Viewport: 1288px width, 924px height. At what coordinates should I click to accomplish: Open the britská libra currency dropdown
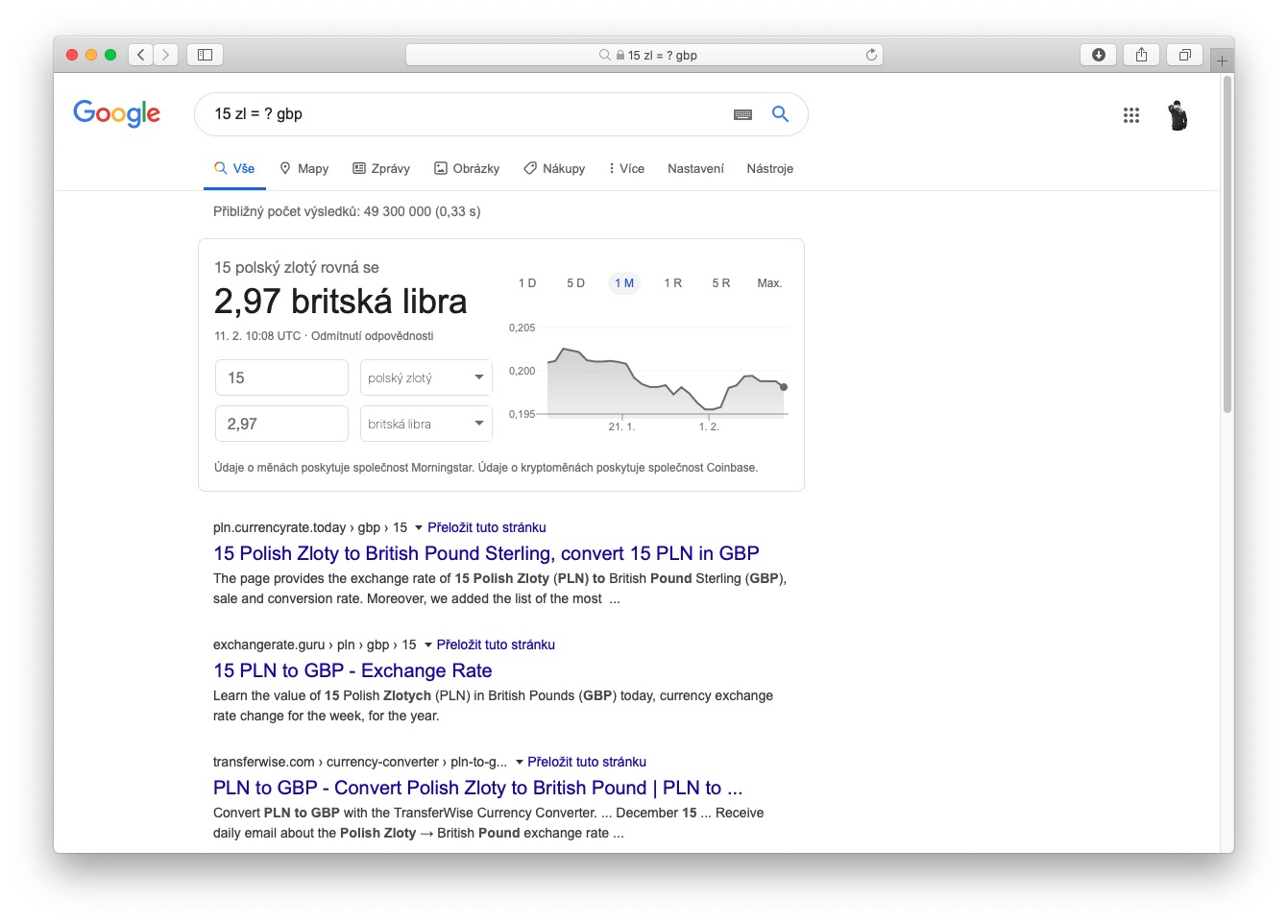click(425, 424)
